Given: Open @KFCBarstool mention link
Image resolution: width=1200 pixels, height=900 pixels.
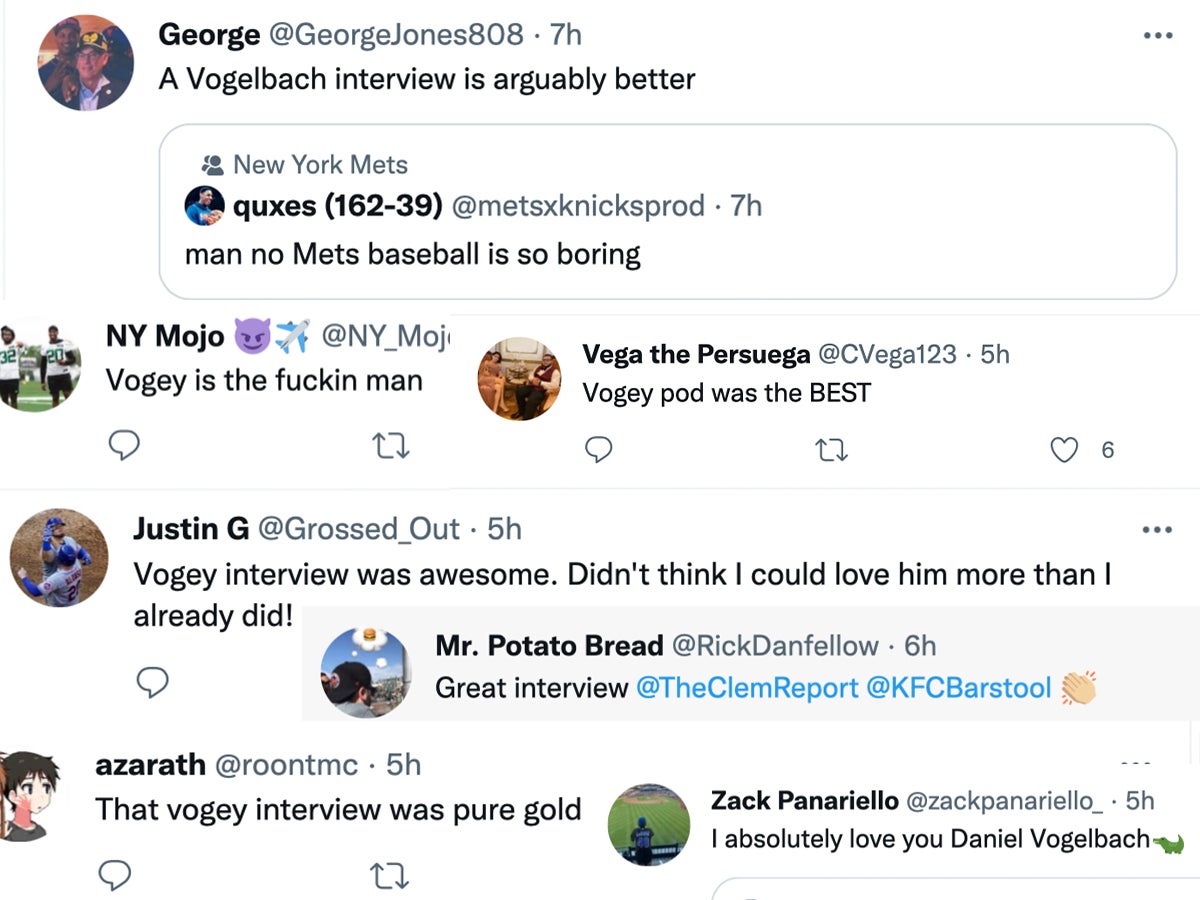Looking at the screenshot, I should [958, 688].
